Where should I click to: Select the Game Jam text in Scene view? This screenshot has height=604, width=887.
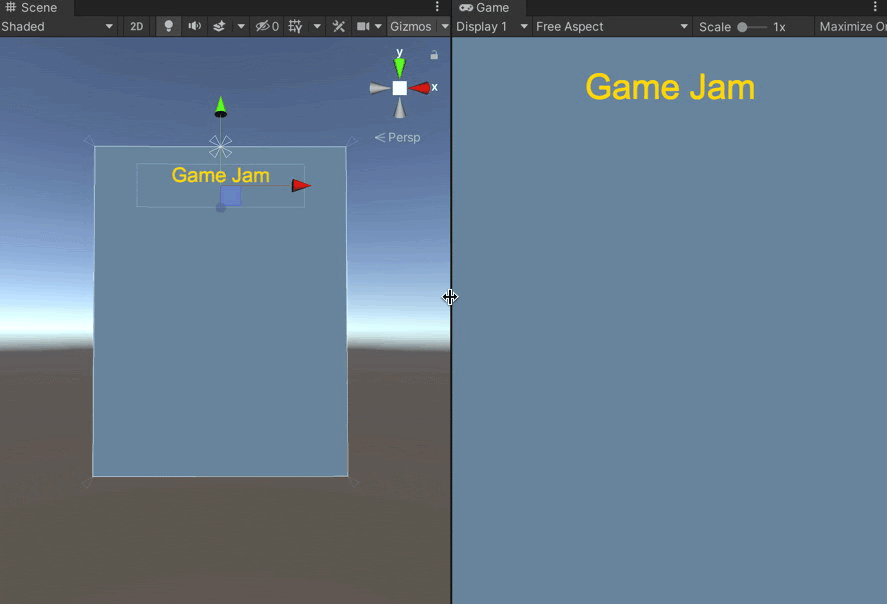coord(220,176)
